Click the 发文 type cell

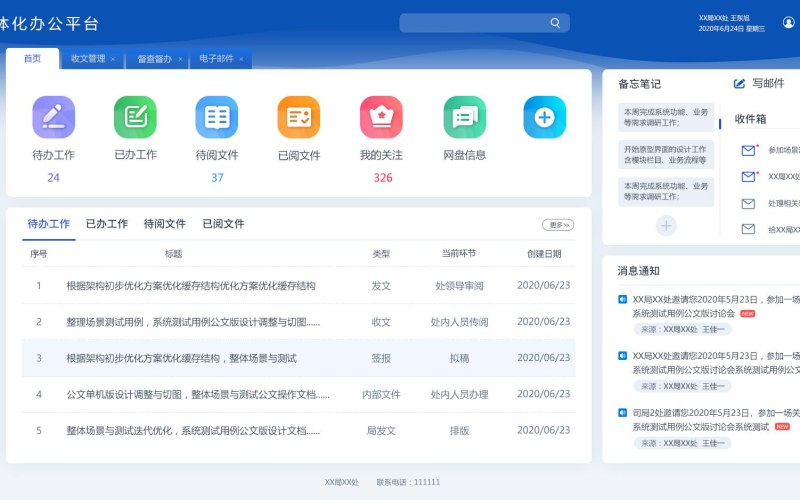tap(381, 286)
